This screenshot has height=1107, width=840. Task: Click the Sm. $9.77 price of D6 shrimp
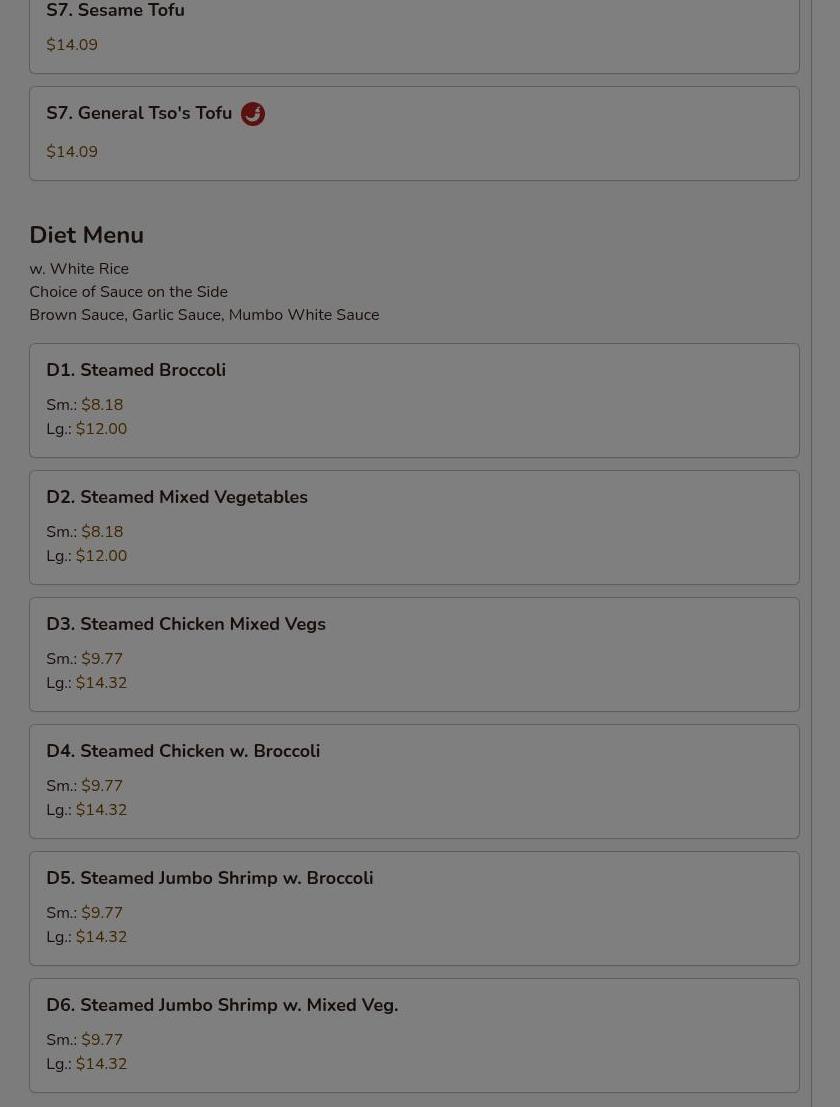click(x=85, y=1040)
